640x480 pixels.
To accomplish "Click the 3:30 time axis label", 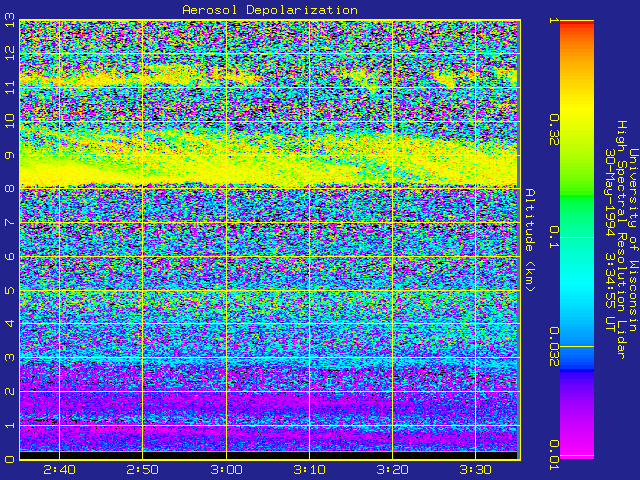I will point(476,469).
